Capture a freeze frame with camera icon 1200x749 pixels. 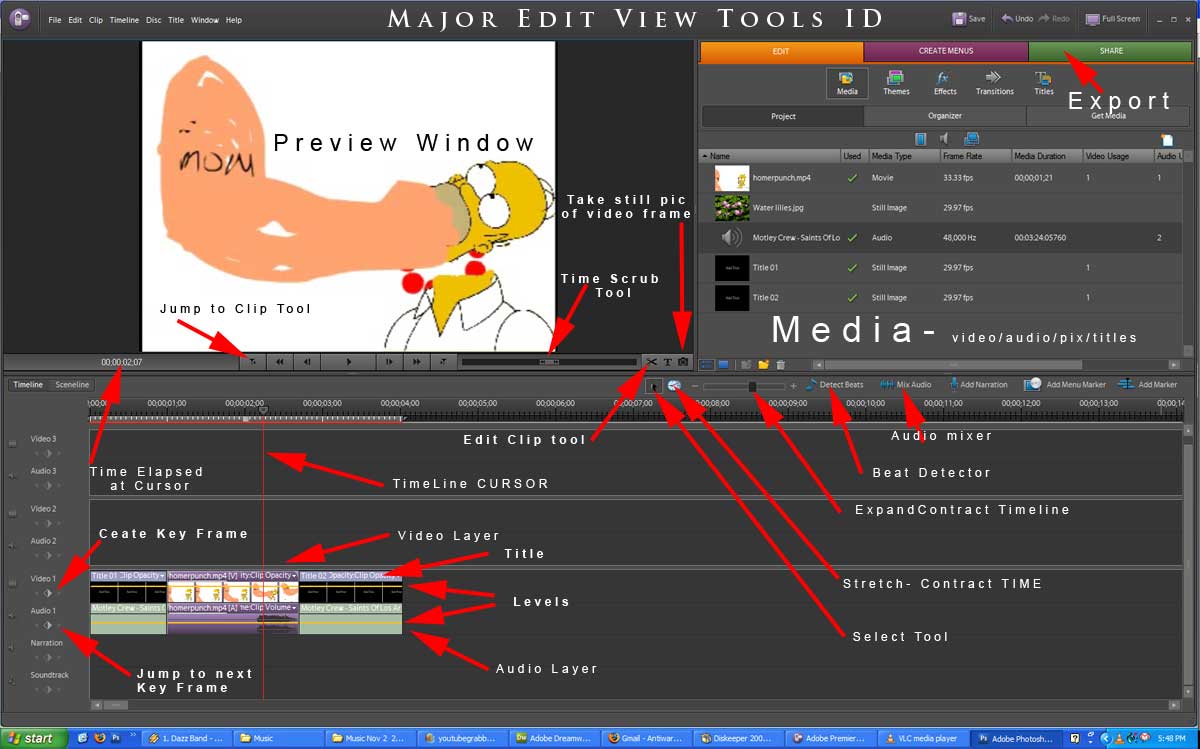(683, 361)
